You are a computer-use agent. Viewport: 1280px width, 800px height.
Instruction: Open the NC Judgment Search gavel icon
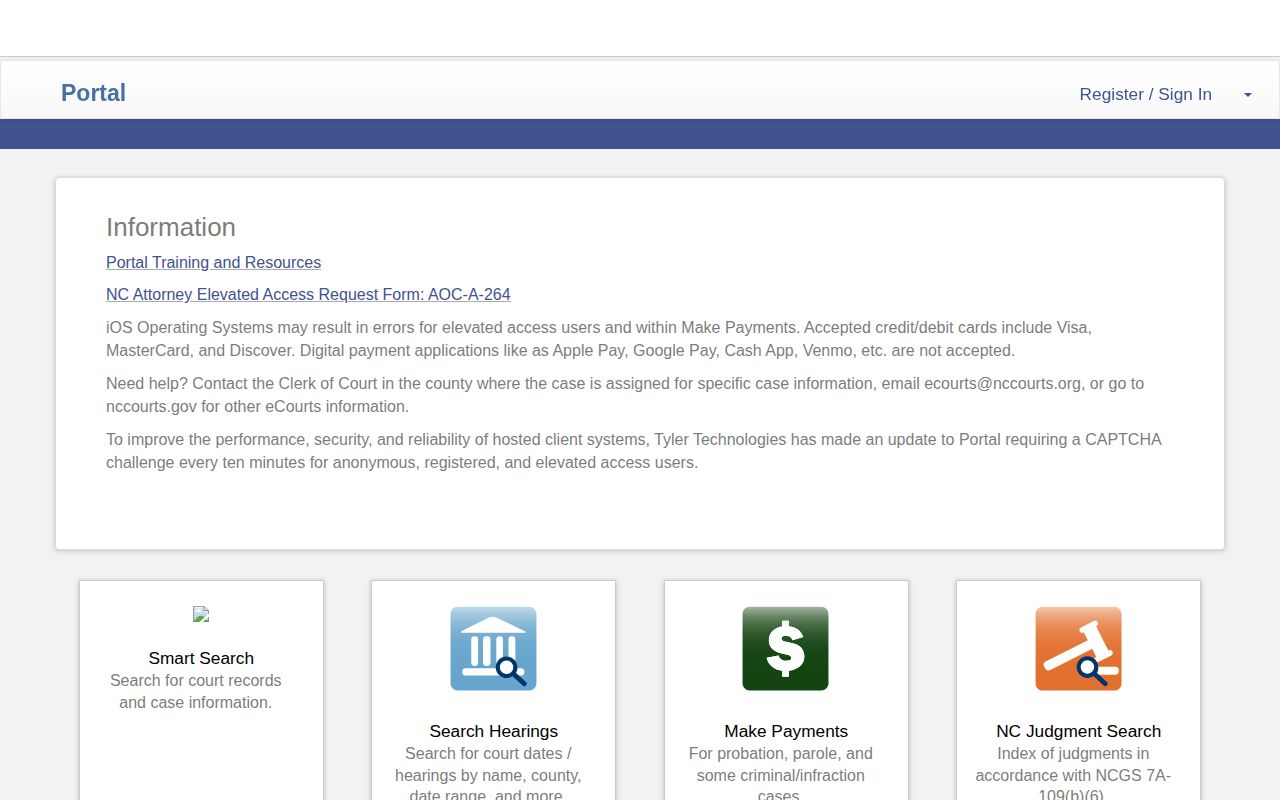coord(1078,648)
